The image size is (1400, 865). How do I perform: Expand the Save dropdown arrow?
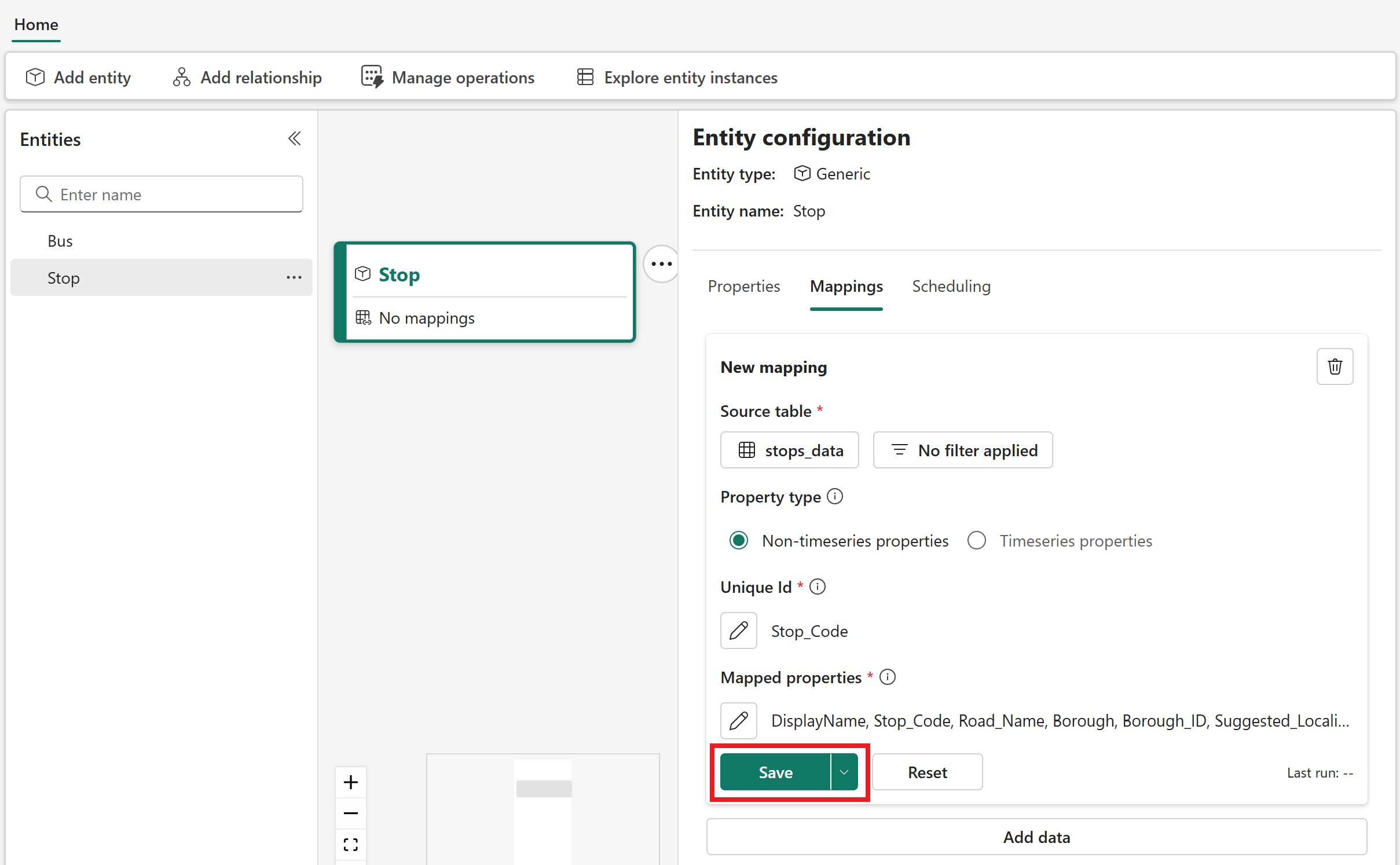844,772
